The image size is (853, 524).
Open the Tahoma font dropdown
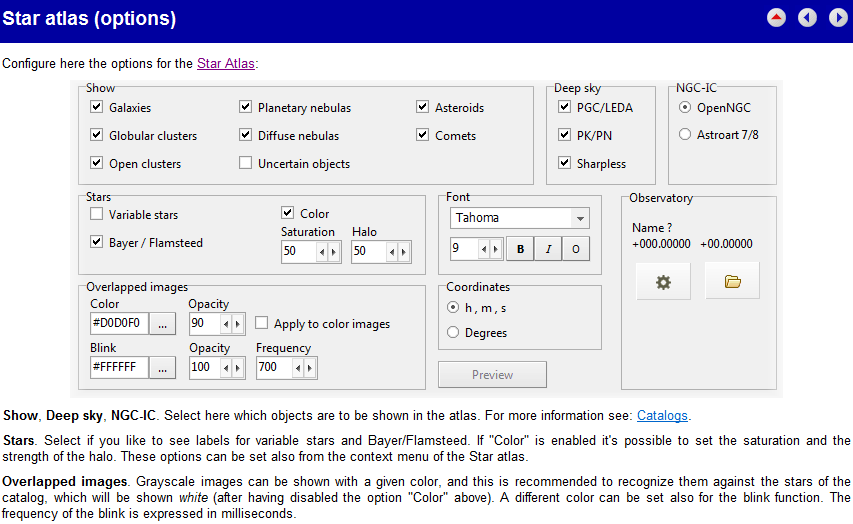(x=580, y=218)
